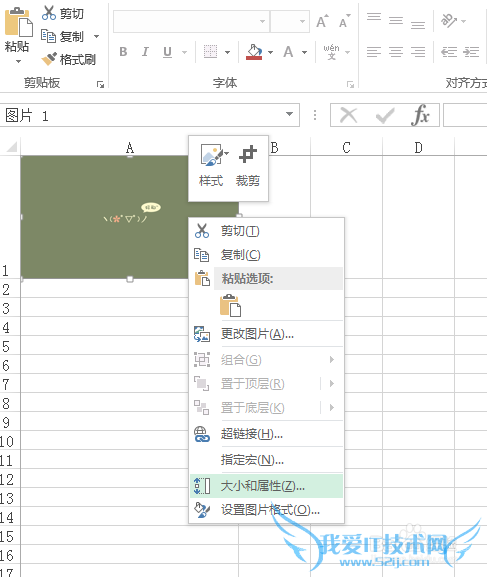Click the text Orientation icon
This screenshot has height=577, width=487.
point(449,21)
